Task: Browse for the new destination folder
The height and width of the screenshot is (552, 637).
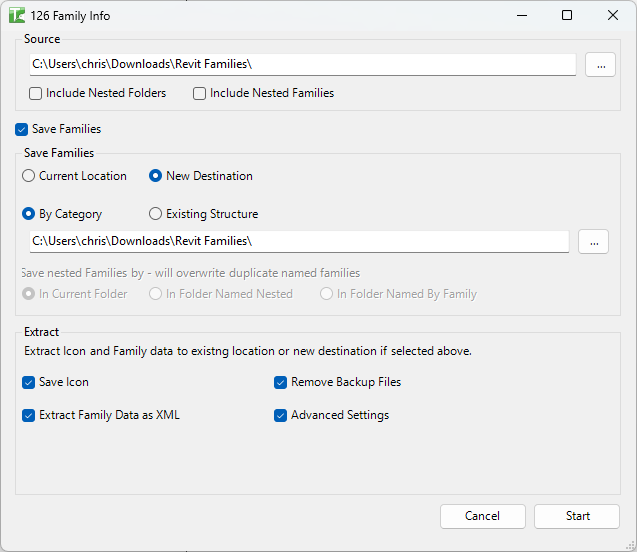Action: point(593,242)
